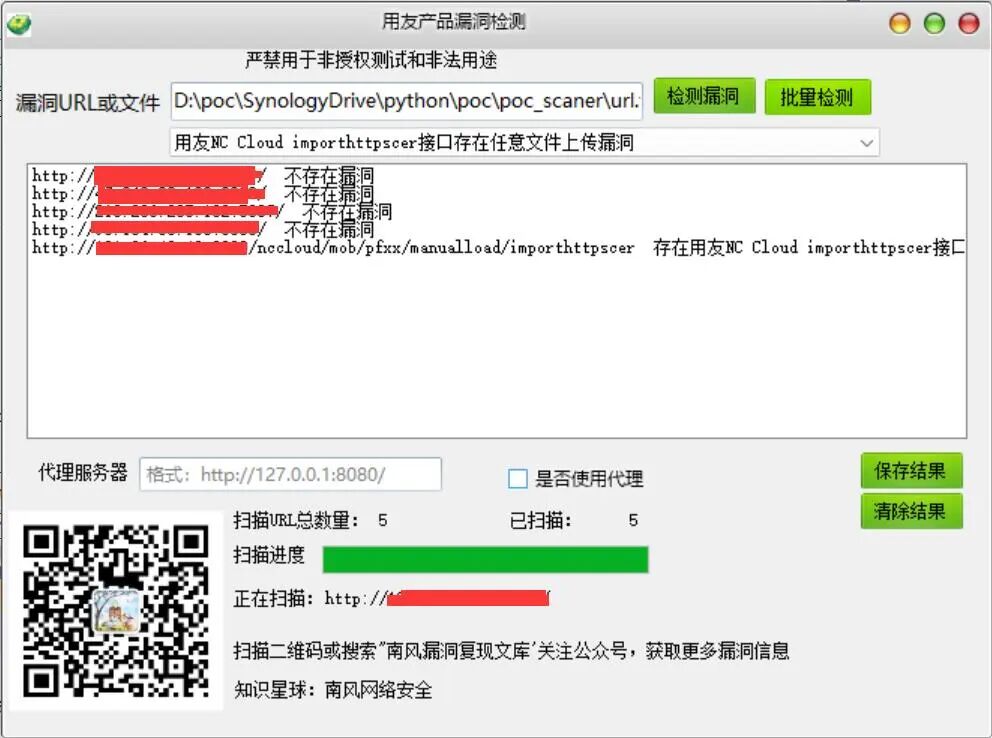Focus the 漏洞URL或文件 path input field
Viewport: 992px width, 738px height.
[x=407, y=101]
